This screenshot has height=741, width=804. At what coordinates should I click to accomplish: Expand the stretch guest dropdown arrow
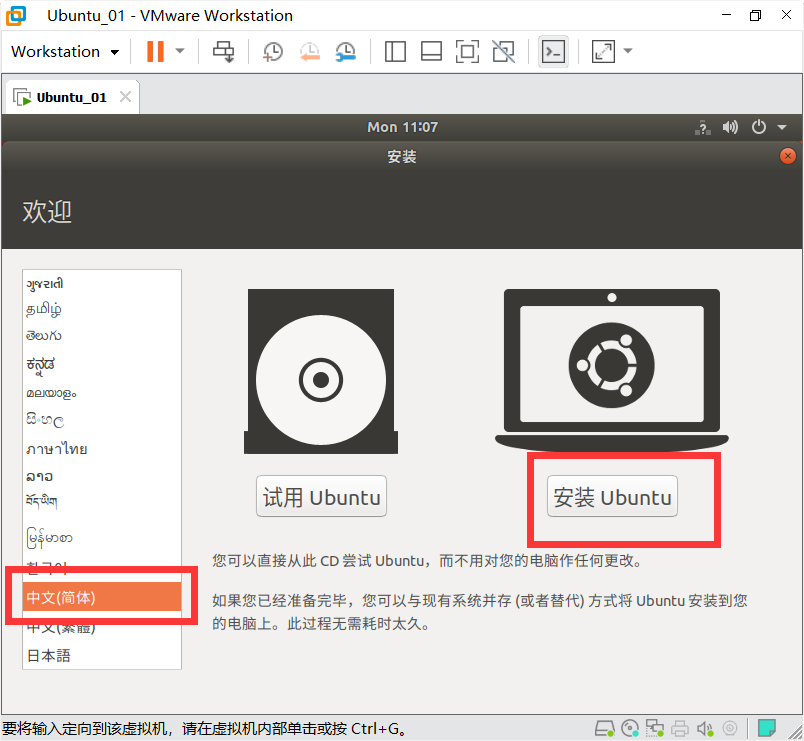click(x=628, y=51)
